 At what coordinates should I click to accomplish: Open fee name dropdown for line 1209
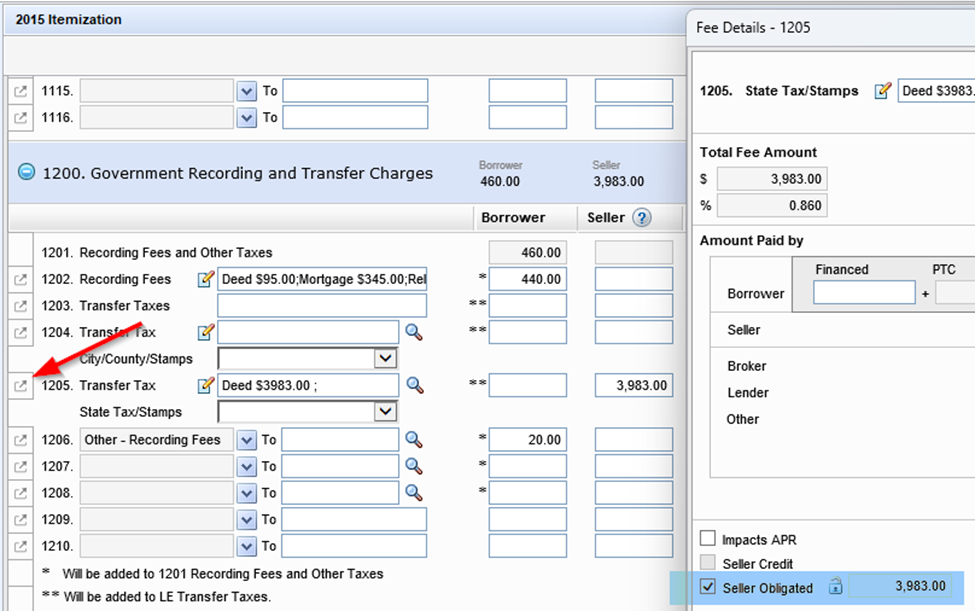click(x=247, y=520)
